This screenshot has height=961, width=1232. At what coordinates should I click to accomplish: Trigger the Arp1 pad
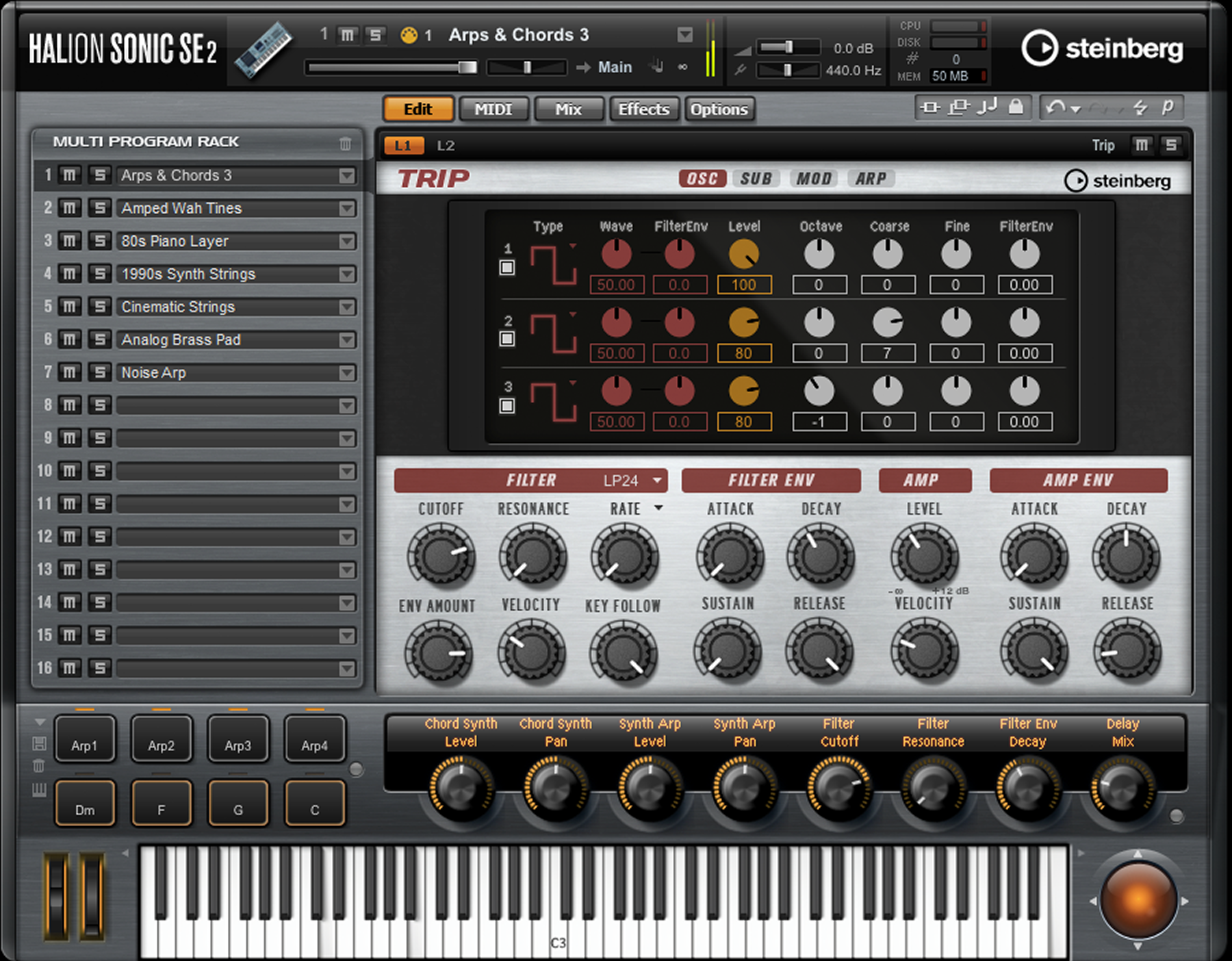tap(85, 739)
